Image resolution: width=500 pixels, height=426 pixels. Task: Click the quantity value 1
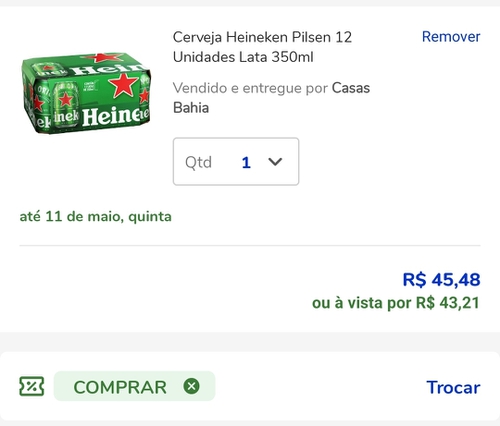point(246,163)
